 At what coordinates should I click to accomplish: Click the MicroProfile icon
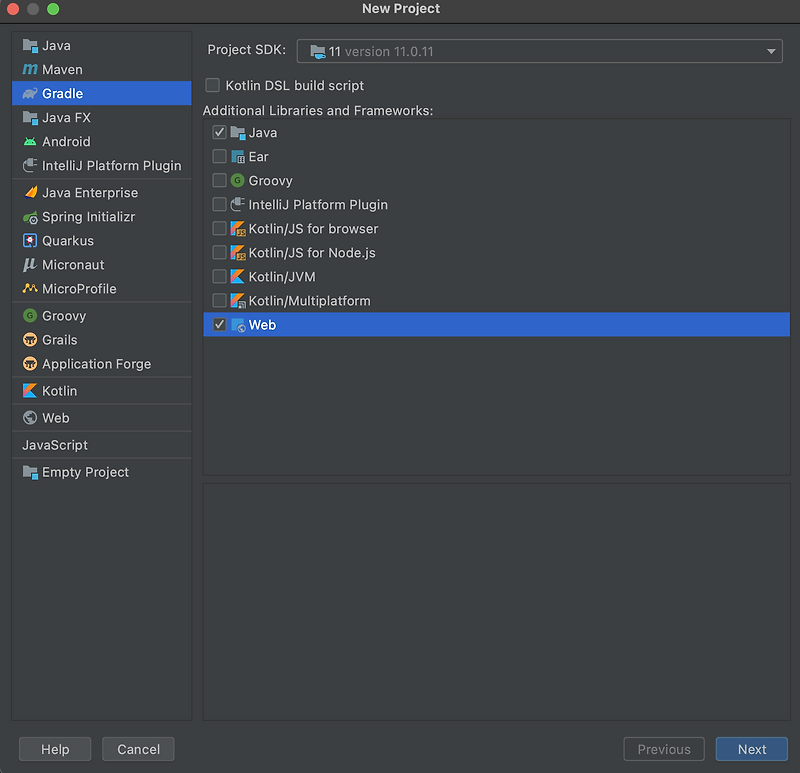[x=30, y=288]
